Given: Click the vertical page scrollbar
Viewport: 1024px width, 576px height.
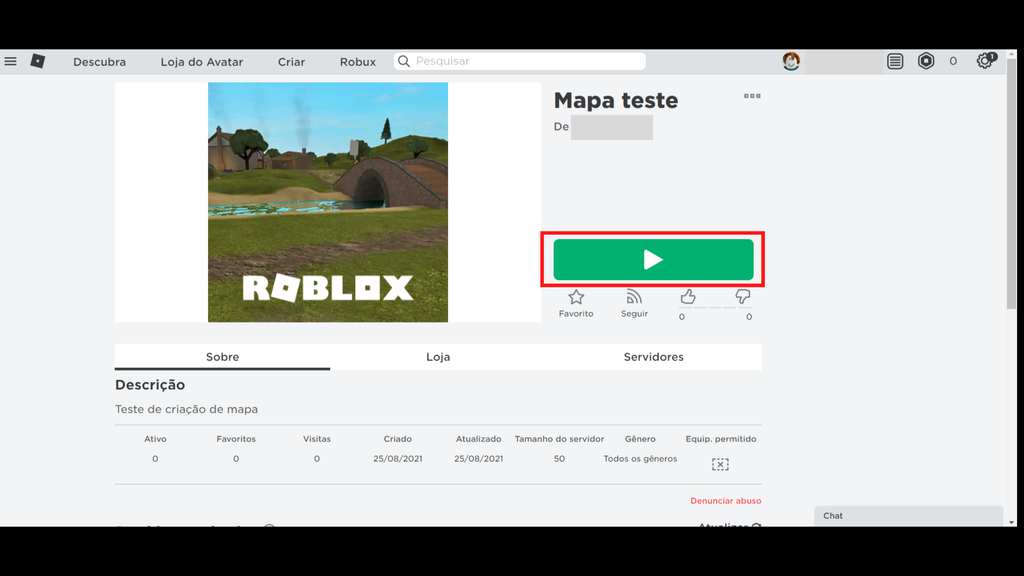Looking at the screenshot, I should coord(1012,185).
